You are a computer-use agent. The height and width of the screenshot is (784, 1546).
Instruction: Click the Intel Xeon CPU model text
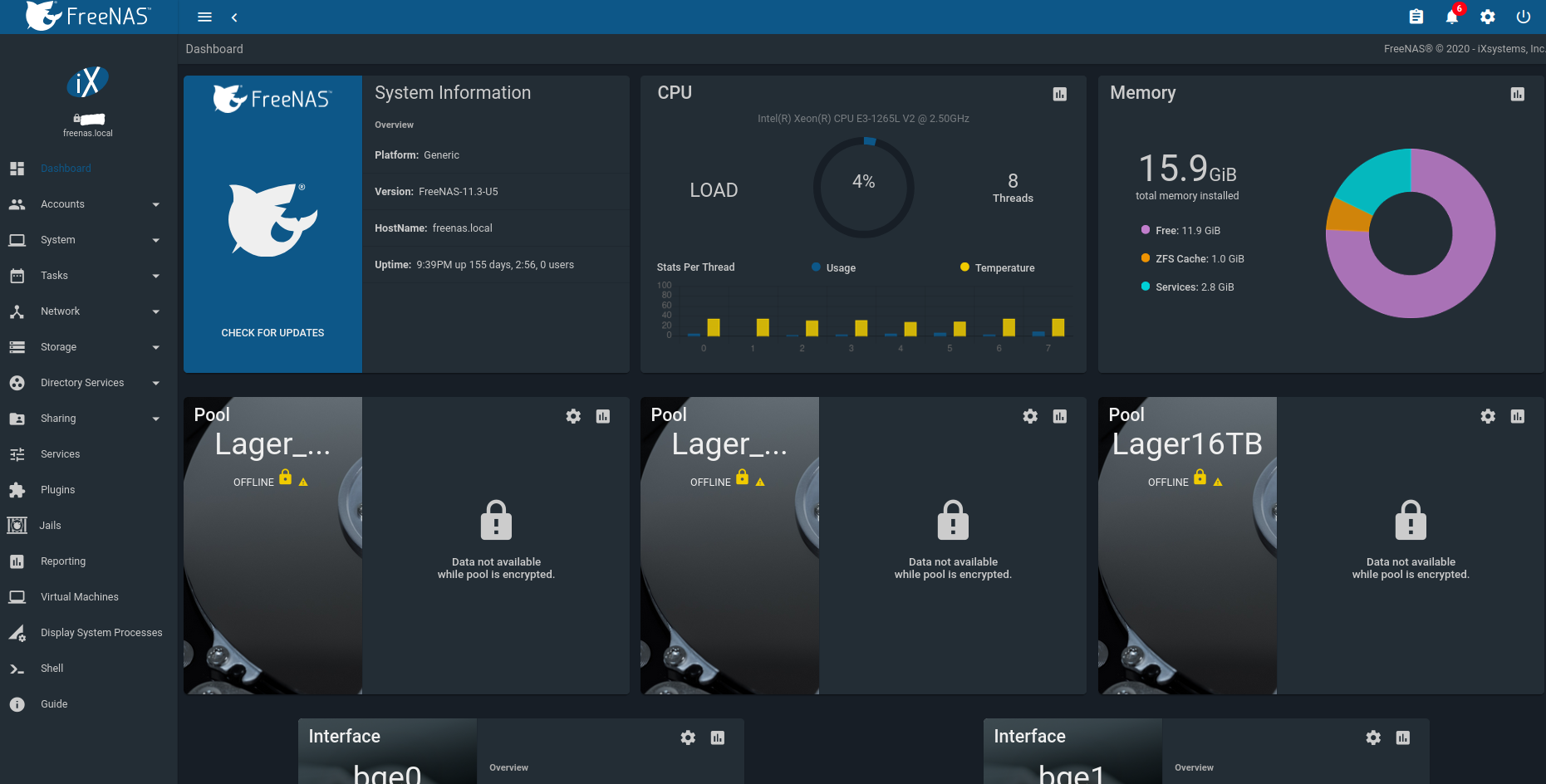pyautogui.click(x=863, y=119)
